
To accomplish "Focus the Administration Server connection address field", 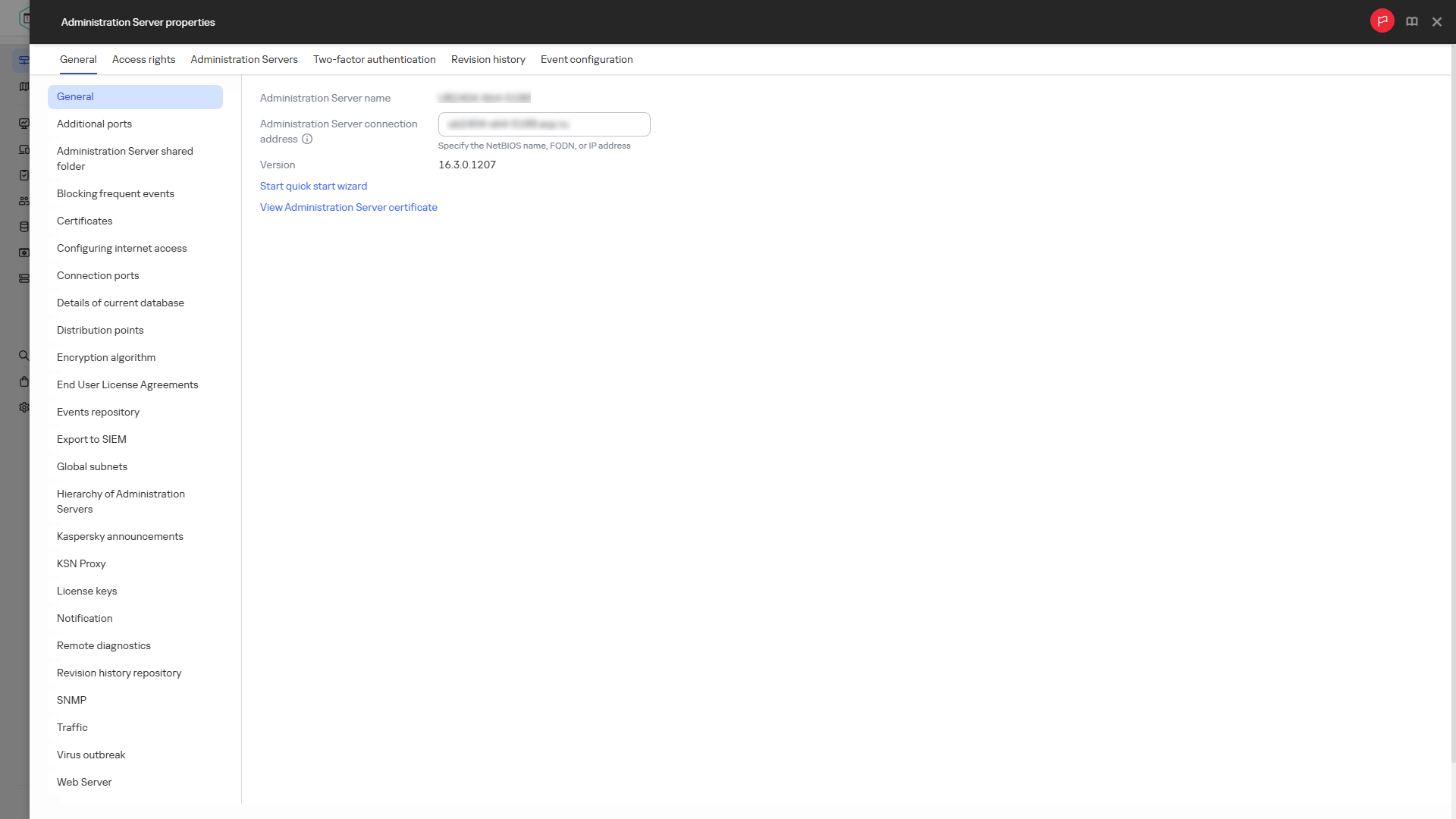I will (544, 124).
